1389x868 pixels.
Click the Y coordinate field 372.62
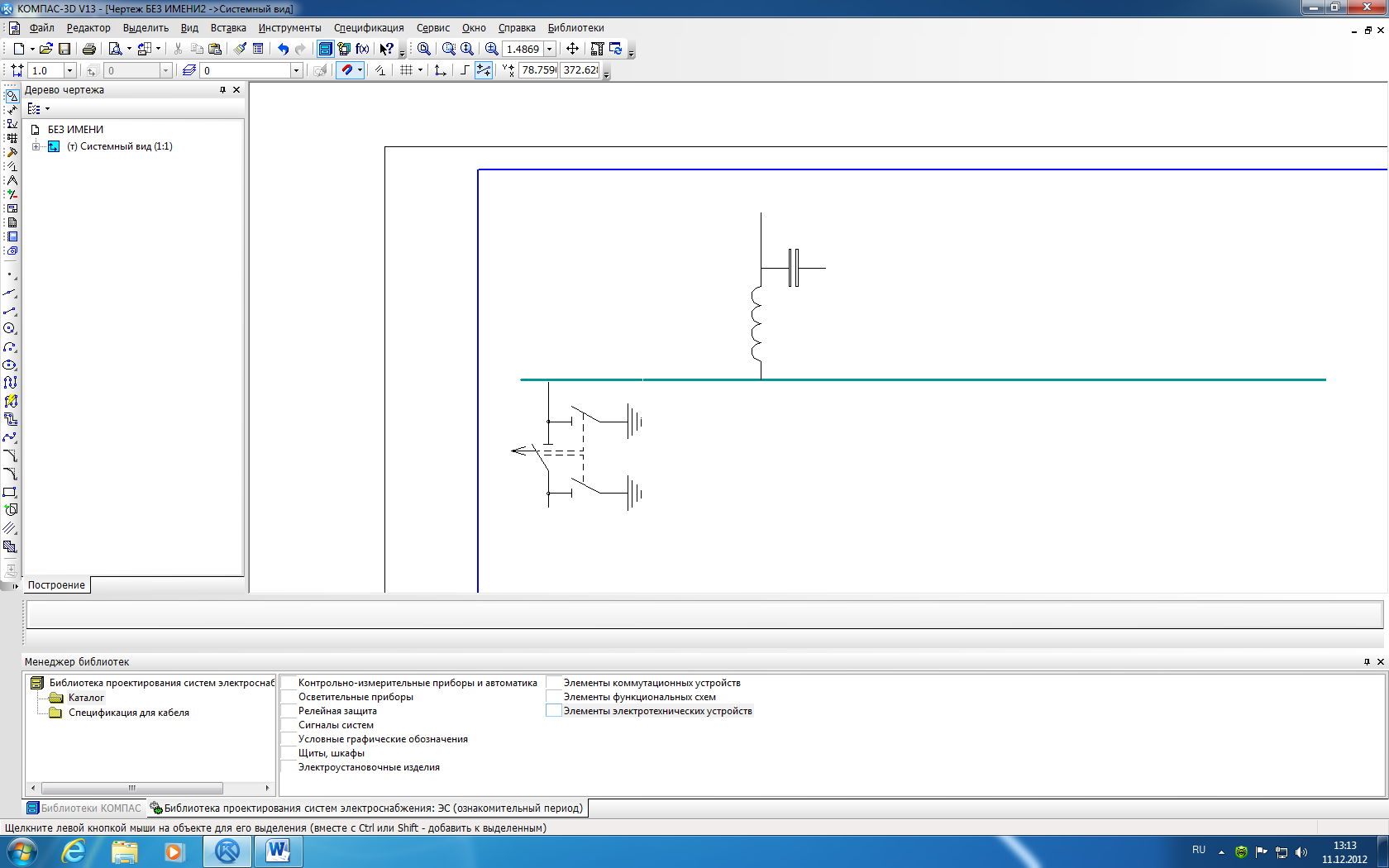tap(580, 70)
